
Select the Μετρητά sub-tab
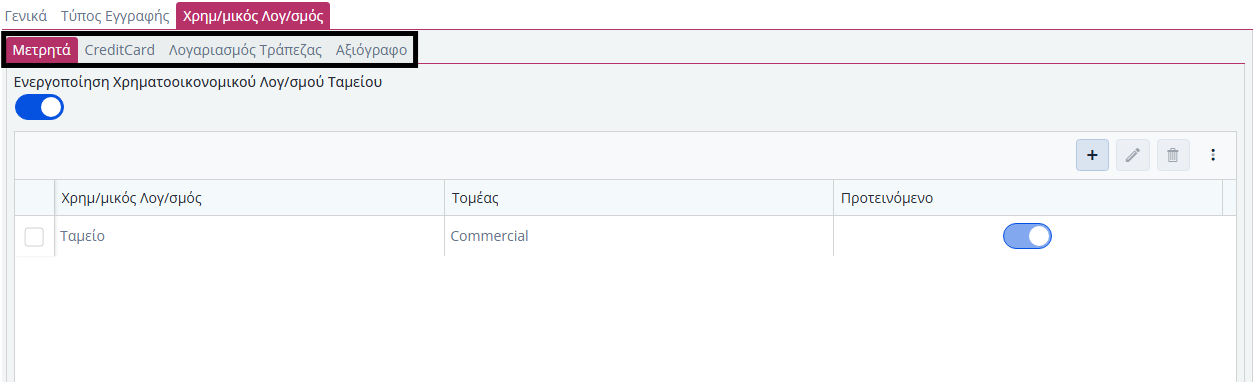[42, 50]
